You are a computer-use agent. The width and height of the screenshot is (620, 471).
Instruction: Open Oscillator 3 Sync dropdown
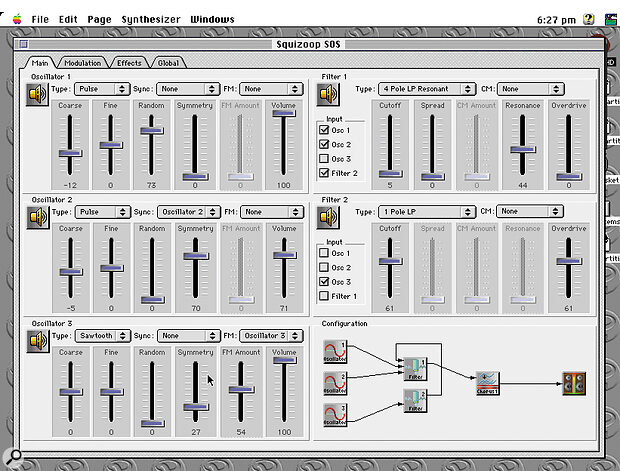coord(189,336)
